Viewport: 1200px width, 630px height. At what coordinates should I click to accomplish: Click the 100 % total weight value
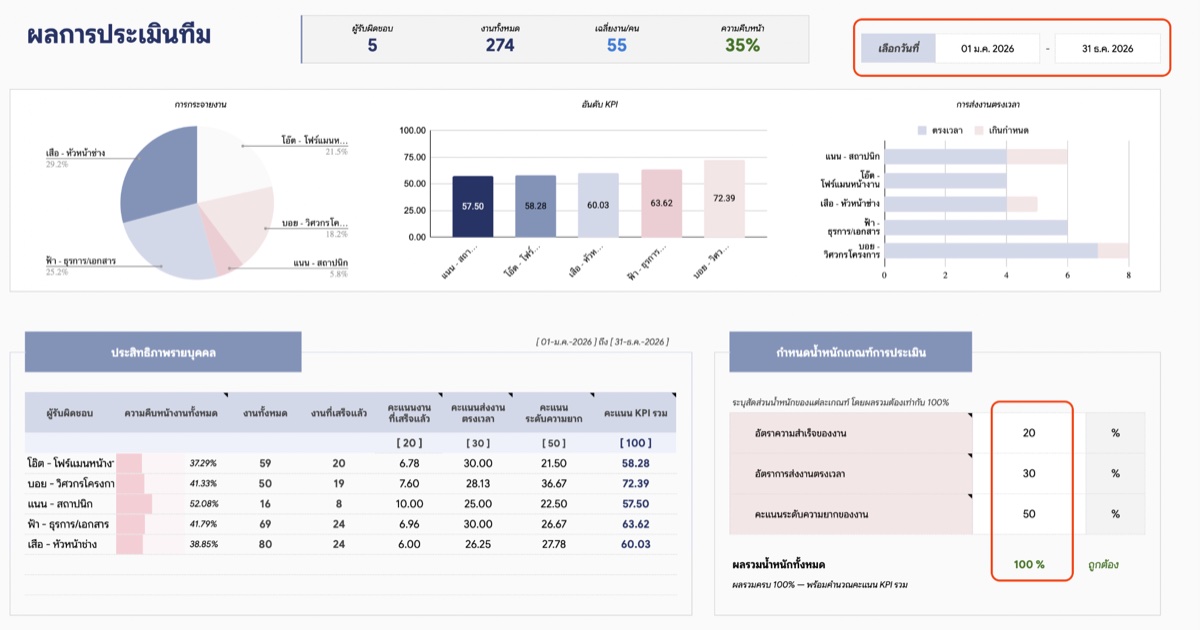coord(1029,564)
